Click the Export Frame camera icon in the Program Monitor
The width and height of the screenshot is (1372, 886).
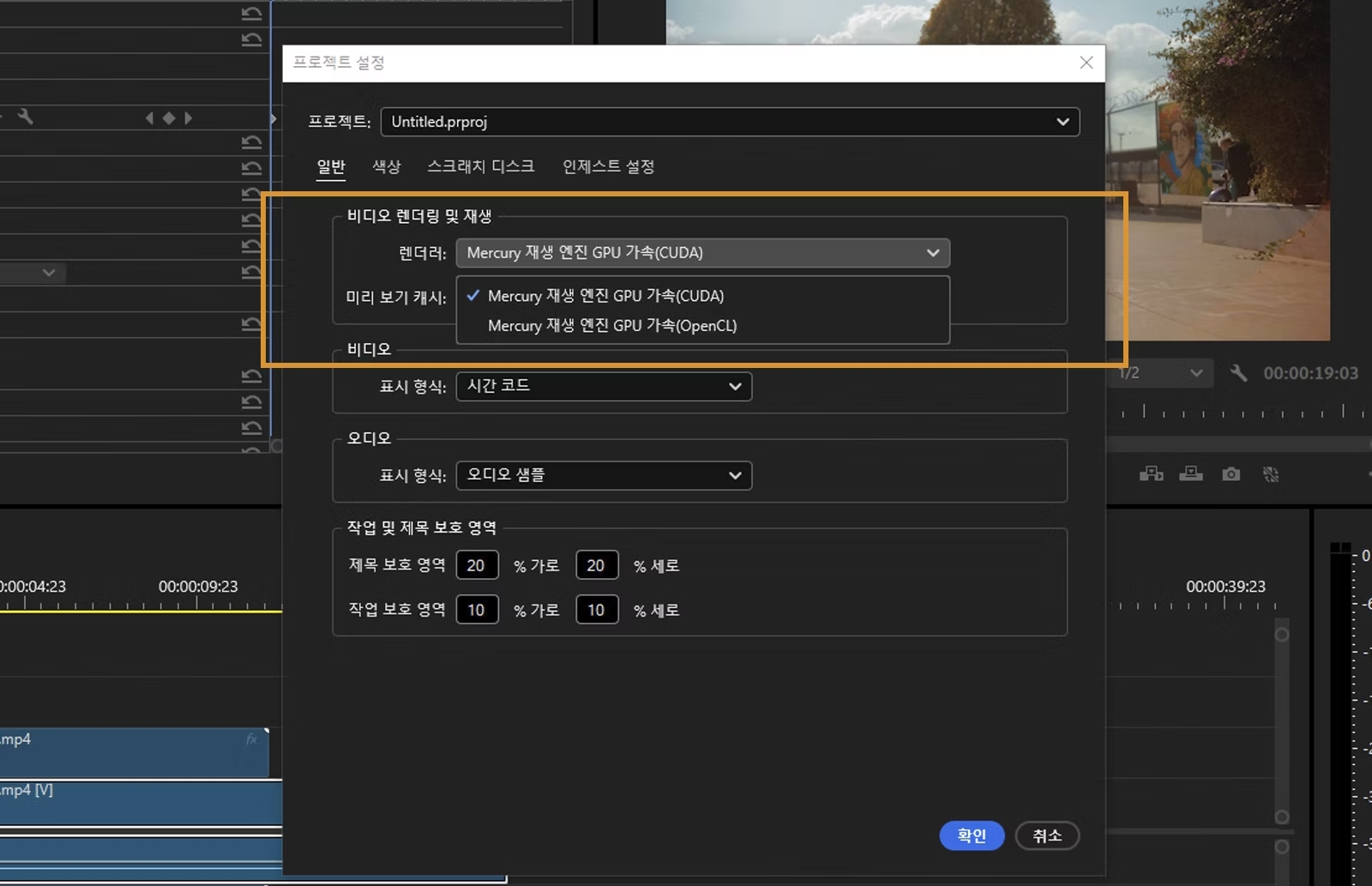[x=1231, y=474]
